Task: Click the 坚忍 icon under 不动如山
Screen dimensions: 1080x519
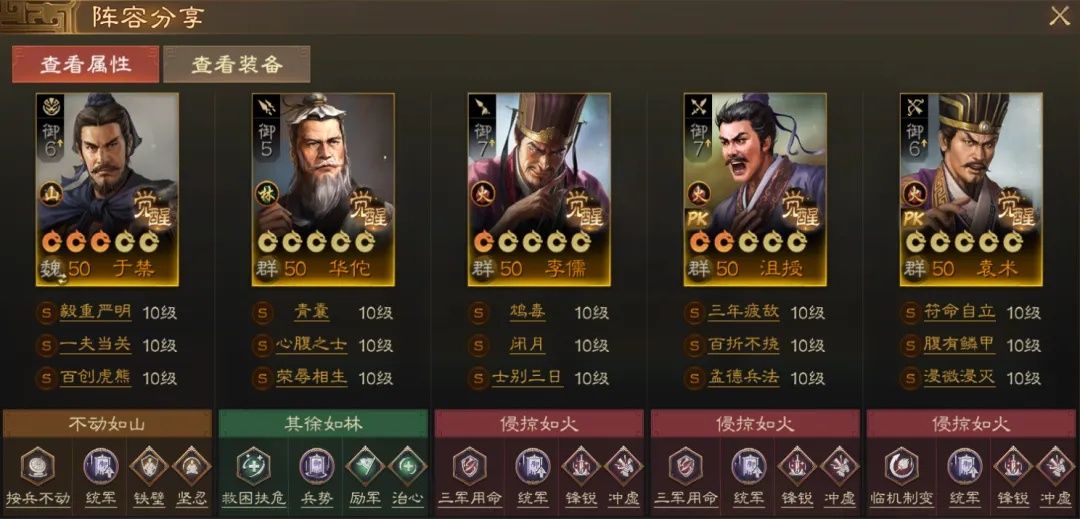Action: (191, 466)
